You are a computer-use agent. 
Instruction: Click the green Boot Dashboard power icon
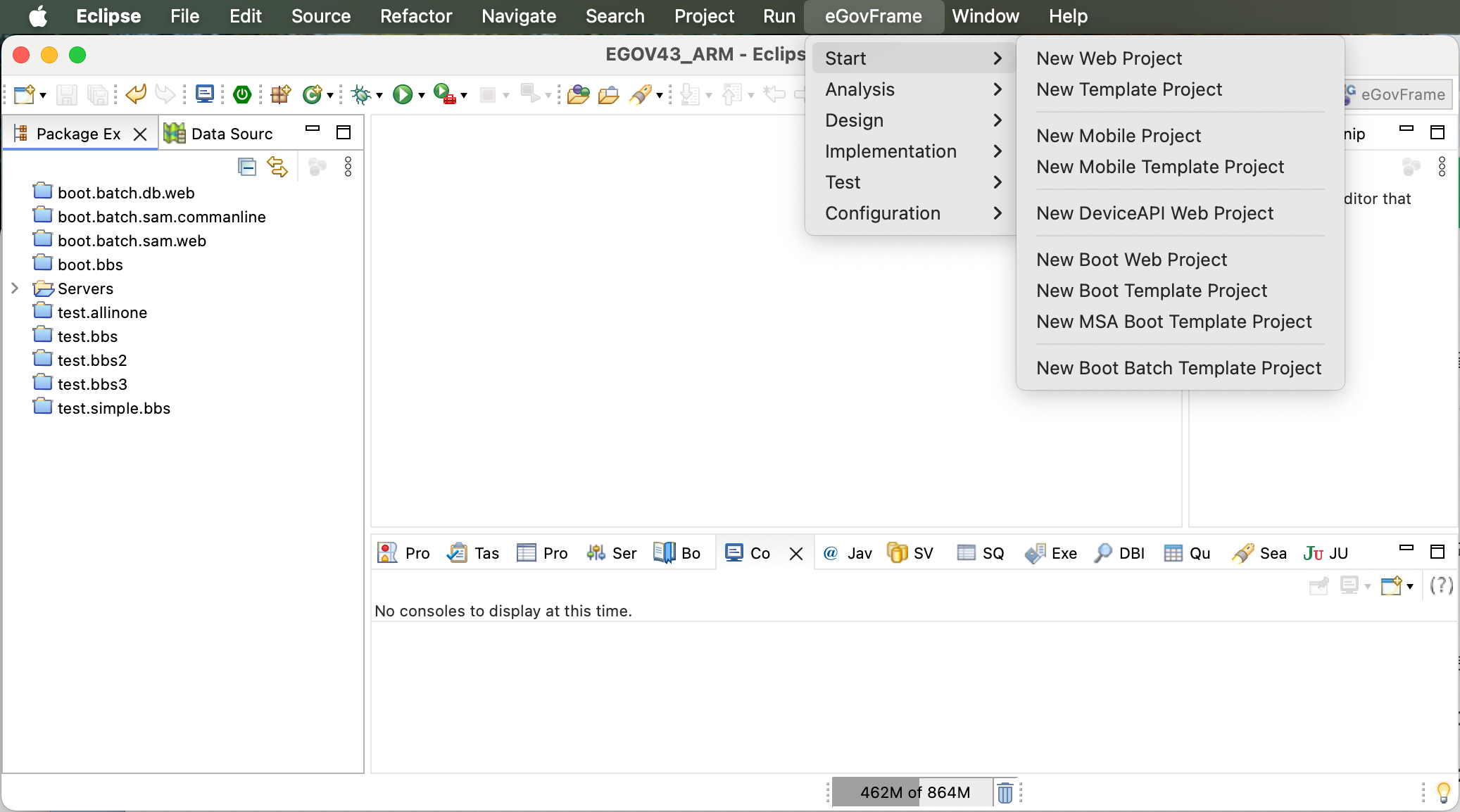tap(242, 94)
